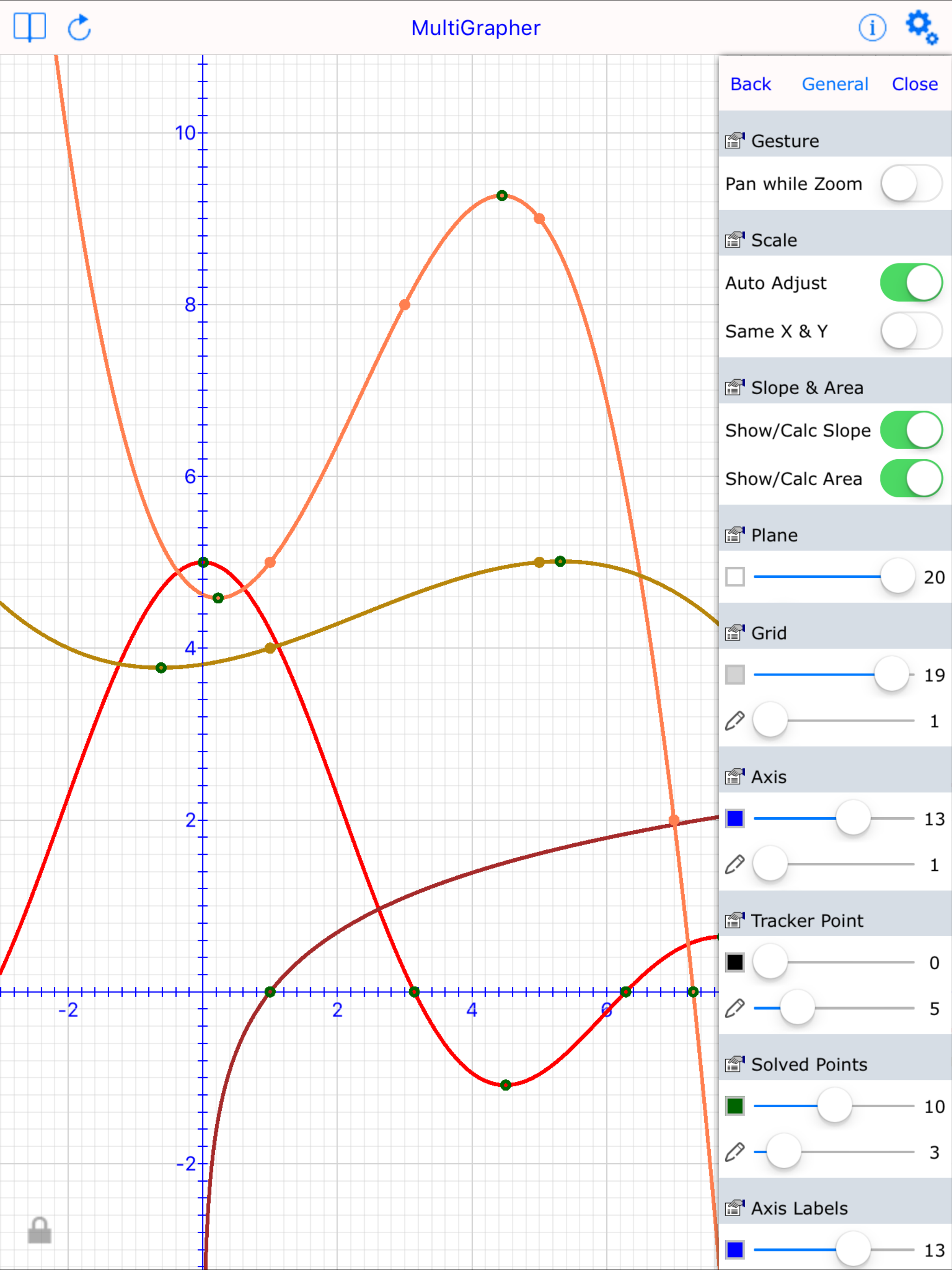
Task: Tap the Gesture section header icon
Action: 734,141
